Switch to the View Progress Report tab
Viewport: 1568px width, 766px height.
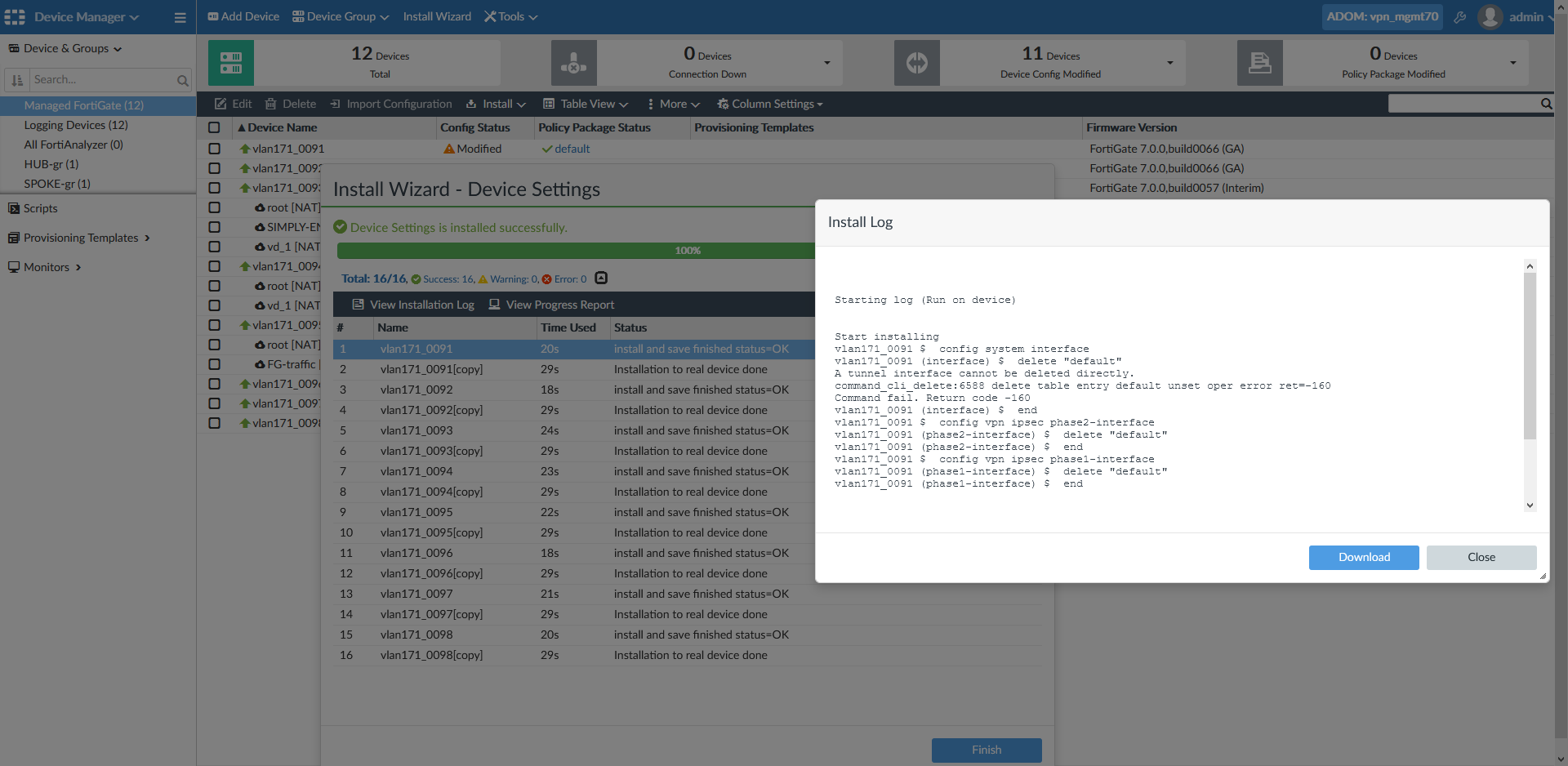click(x=551, y=305)
